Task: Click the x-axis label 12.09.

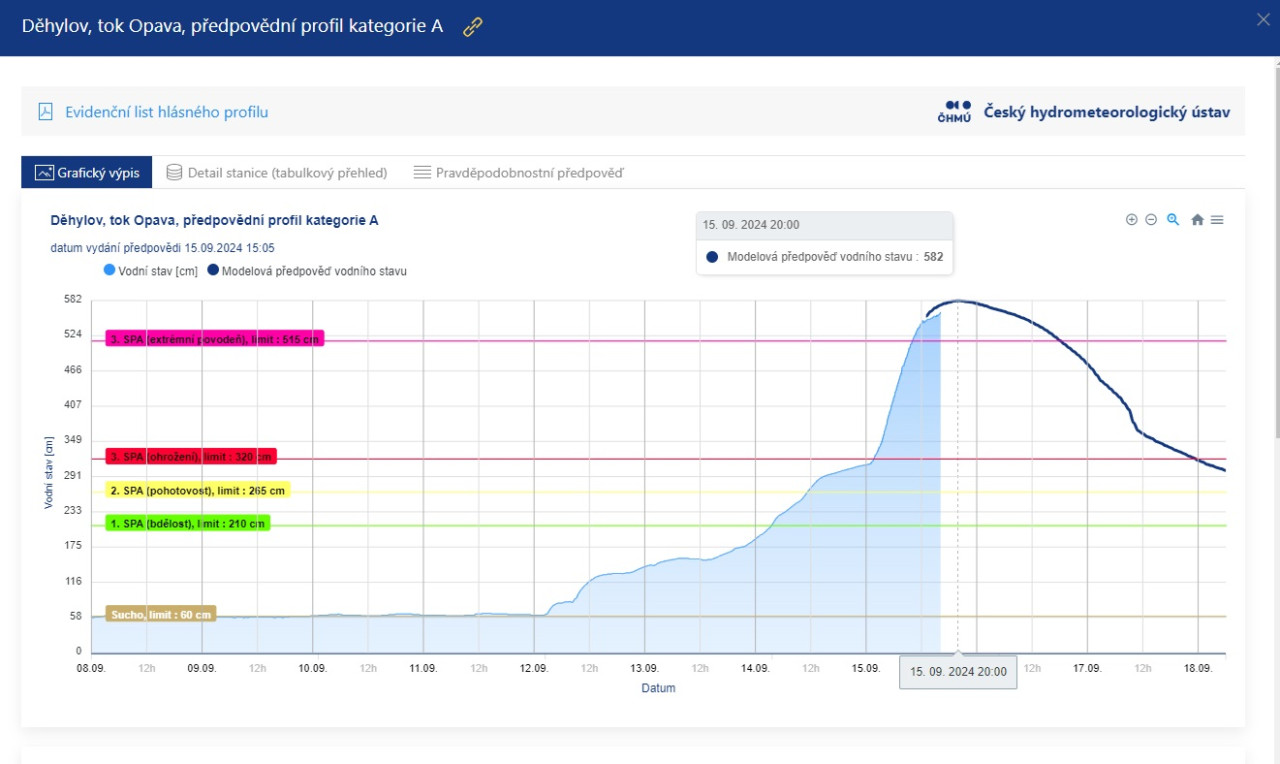Action: [x=534, y=668]
